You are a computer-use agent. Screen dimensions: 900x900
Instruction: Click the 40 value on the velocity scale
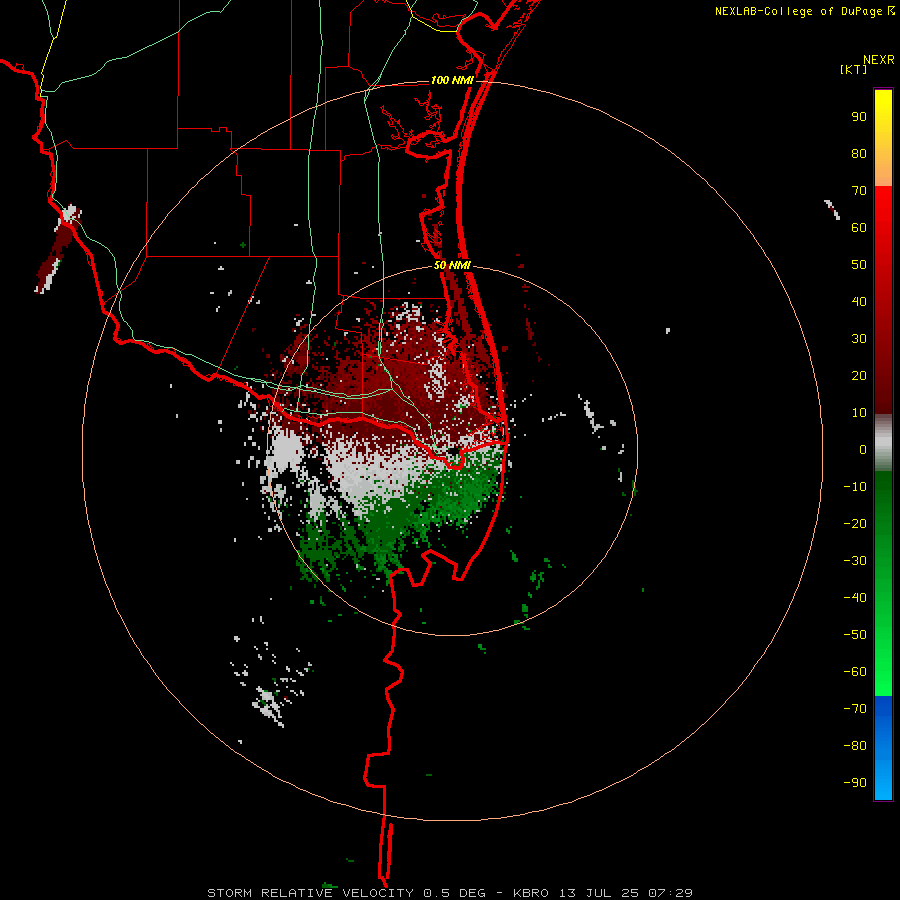point(859,301)
